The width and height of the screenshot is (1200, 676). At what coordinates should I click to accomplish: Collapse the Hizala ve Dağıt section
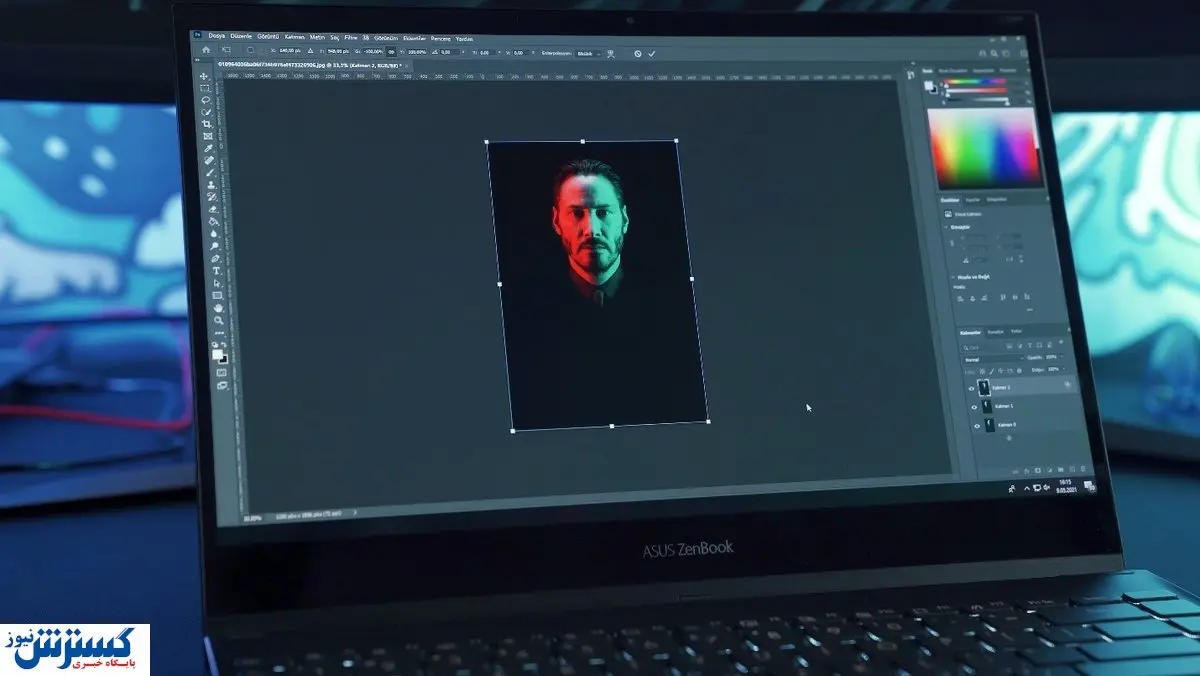coord(952,276)
